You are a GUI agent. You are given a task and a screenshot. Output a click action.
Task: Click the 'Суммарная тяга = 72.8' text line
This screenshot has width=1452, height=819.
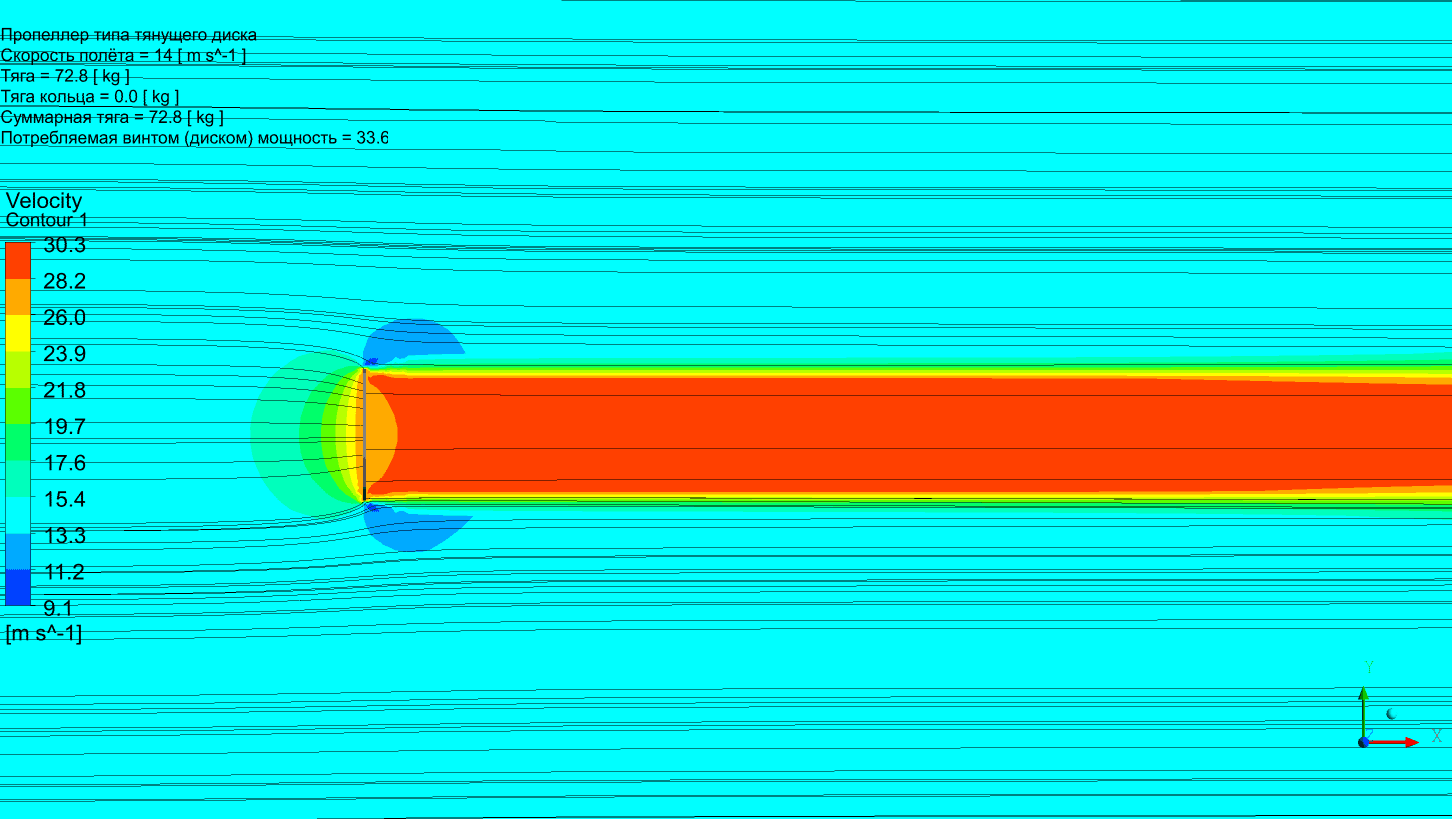(112, 117)
